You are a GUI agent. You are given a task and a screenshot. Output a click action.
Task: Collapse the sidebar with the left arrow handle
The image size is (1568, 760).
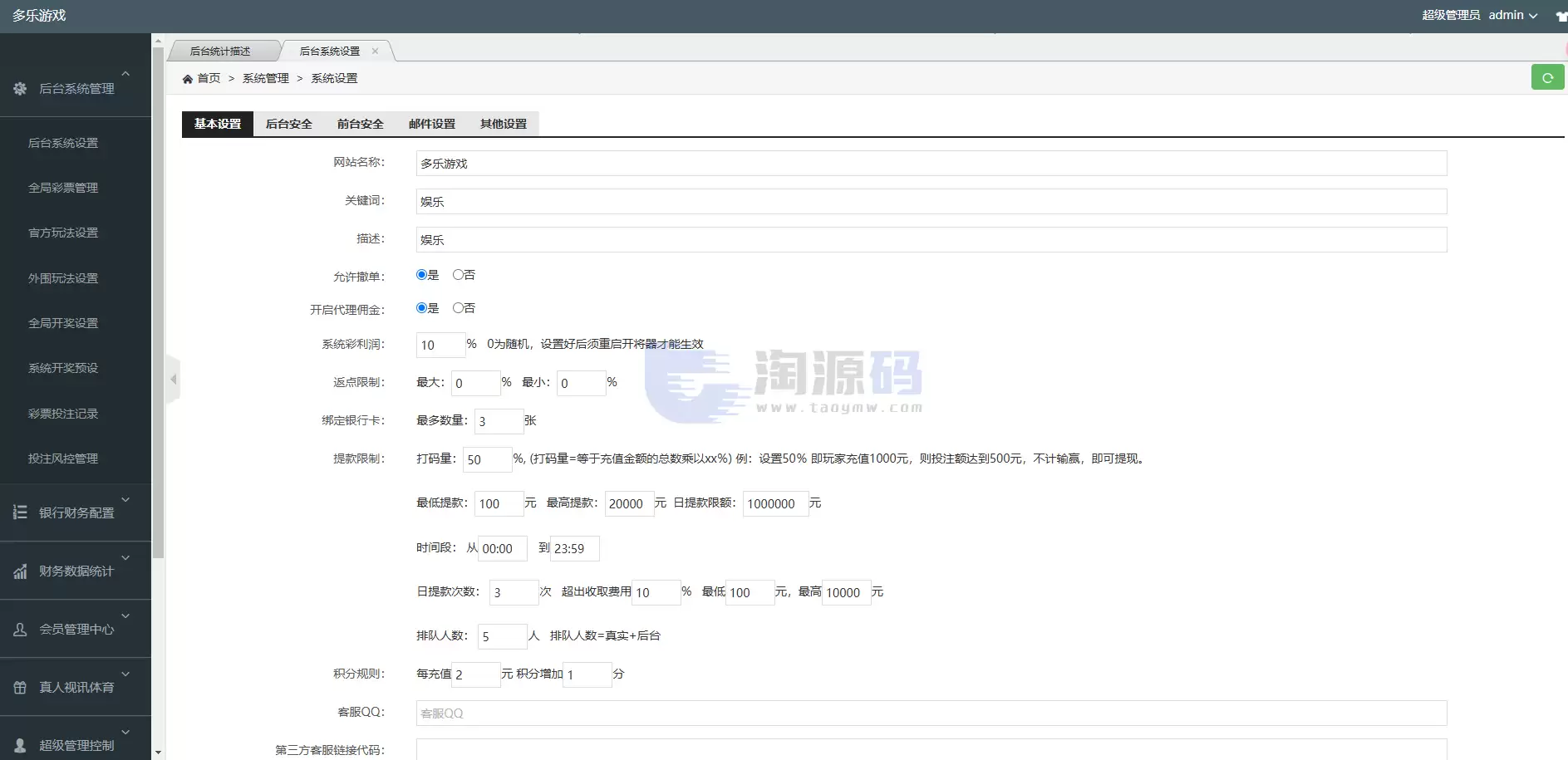click(173, 379)
